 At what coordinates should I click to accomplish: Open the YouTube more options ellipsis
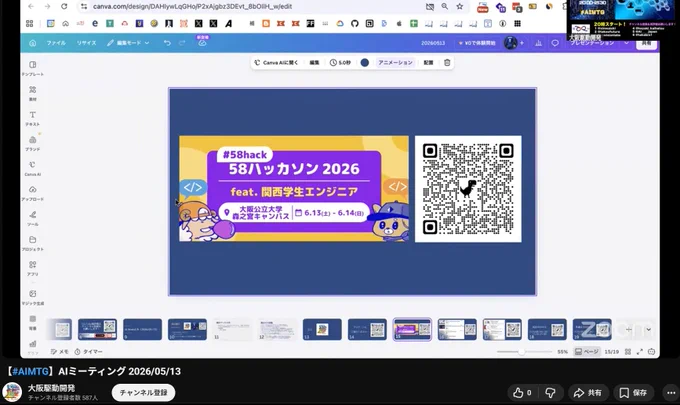tap(671, 393)
